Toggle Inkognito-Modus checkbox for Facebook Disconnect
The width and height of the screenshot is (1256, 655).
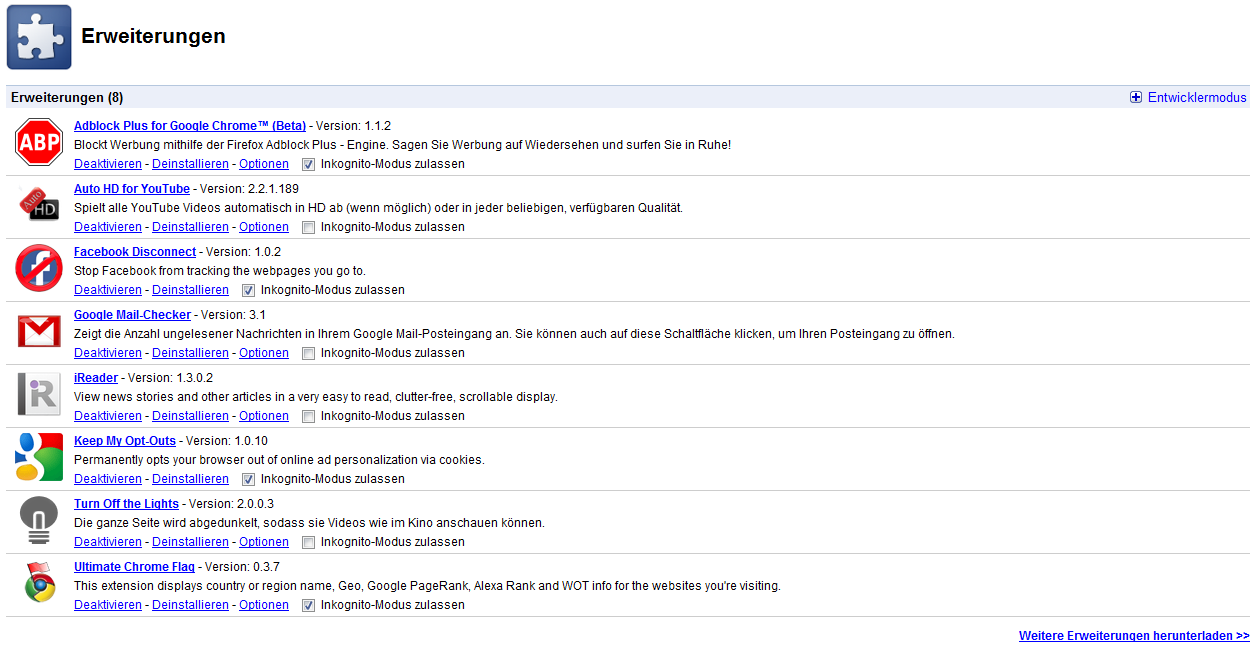[248, 290]
